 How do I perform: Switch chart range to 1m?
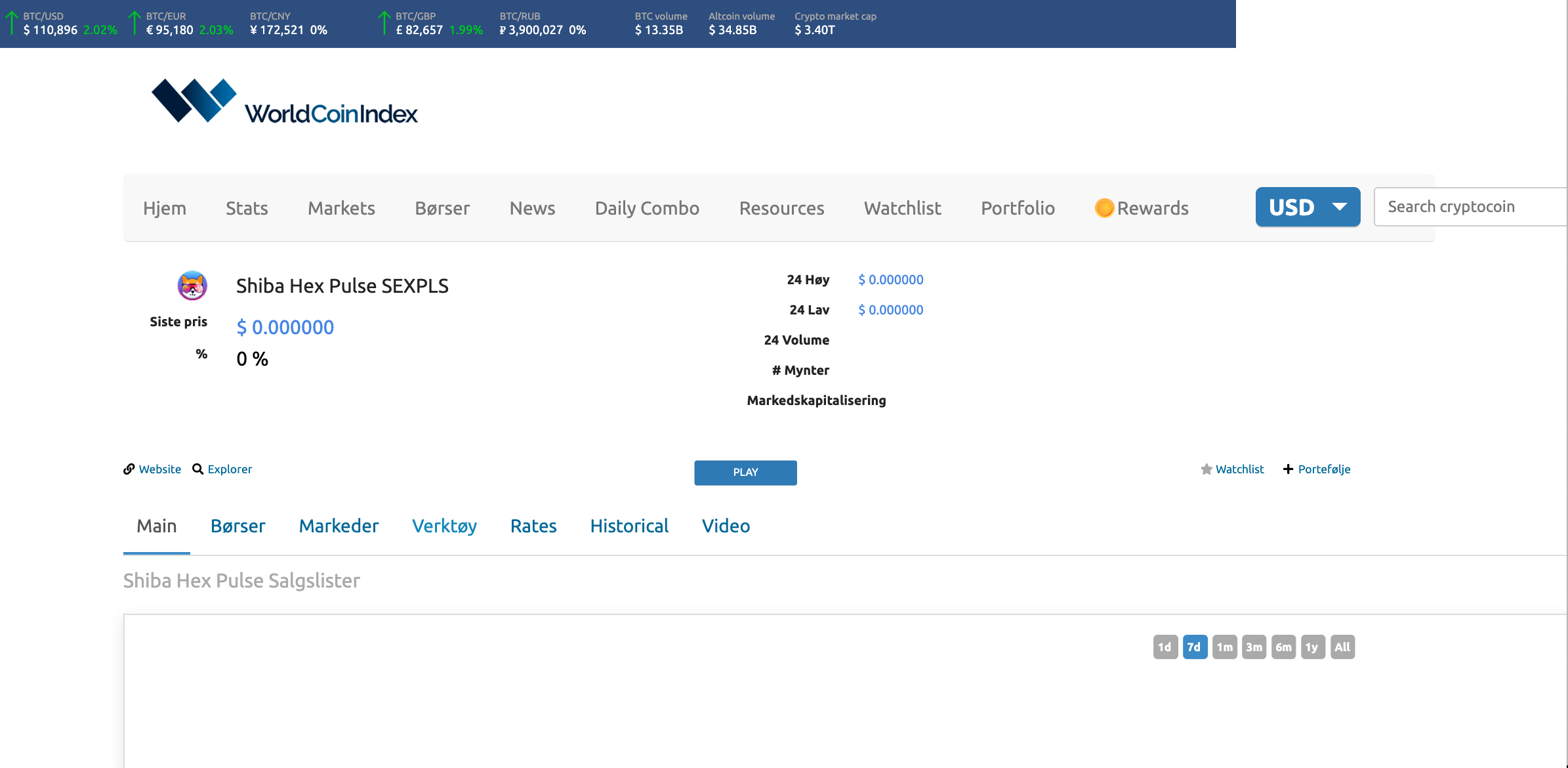click(1224, 647)
